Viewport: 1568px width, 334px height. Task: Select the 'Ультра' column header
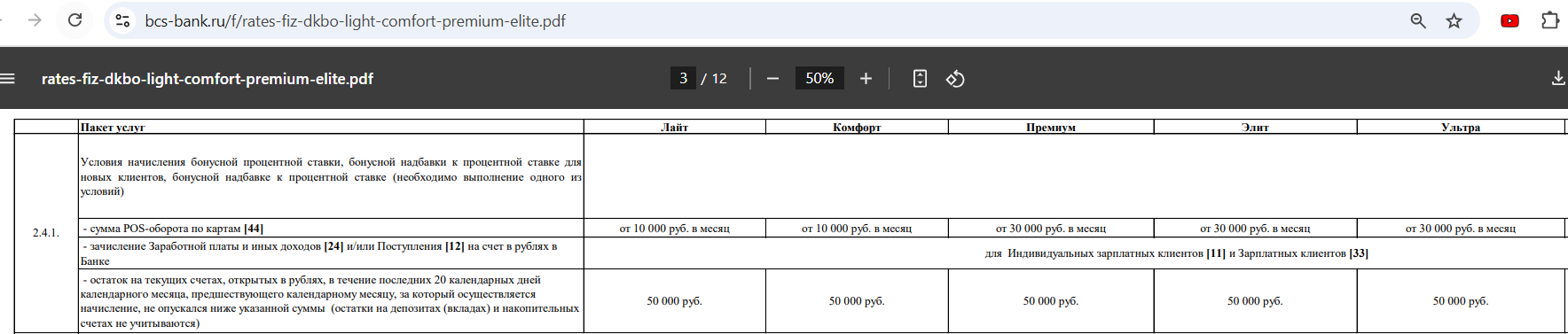tap(1461, 128)
